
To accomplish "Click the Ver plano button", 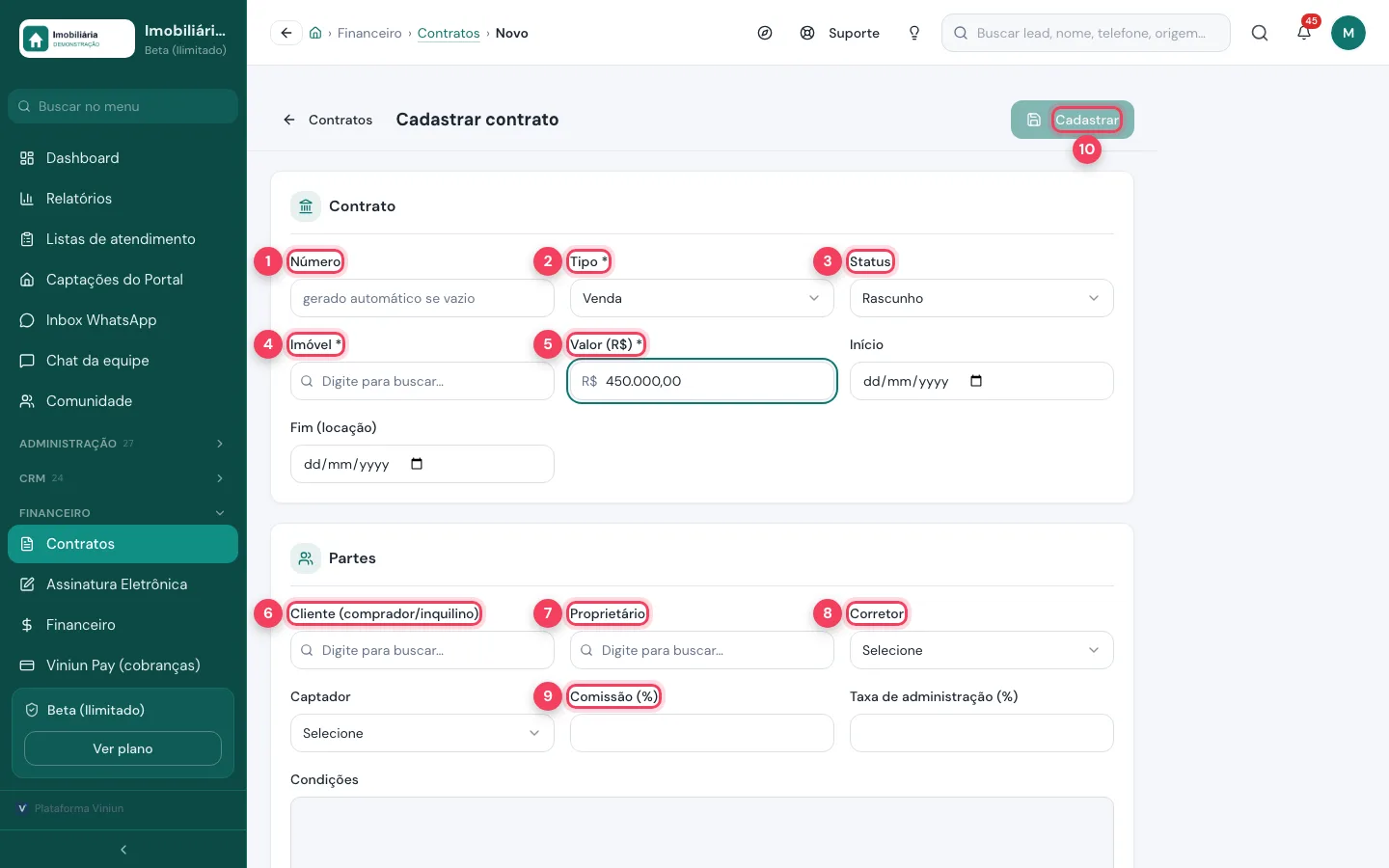I will [x=123, y=748].
